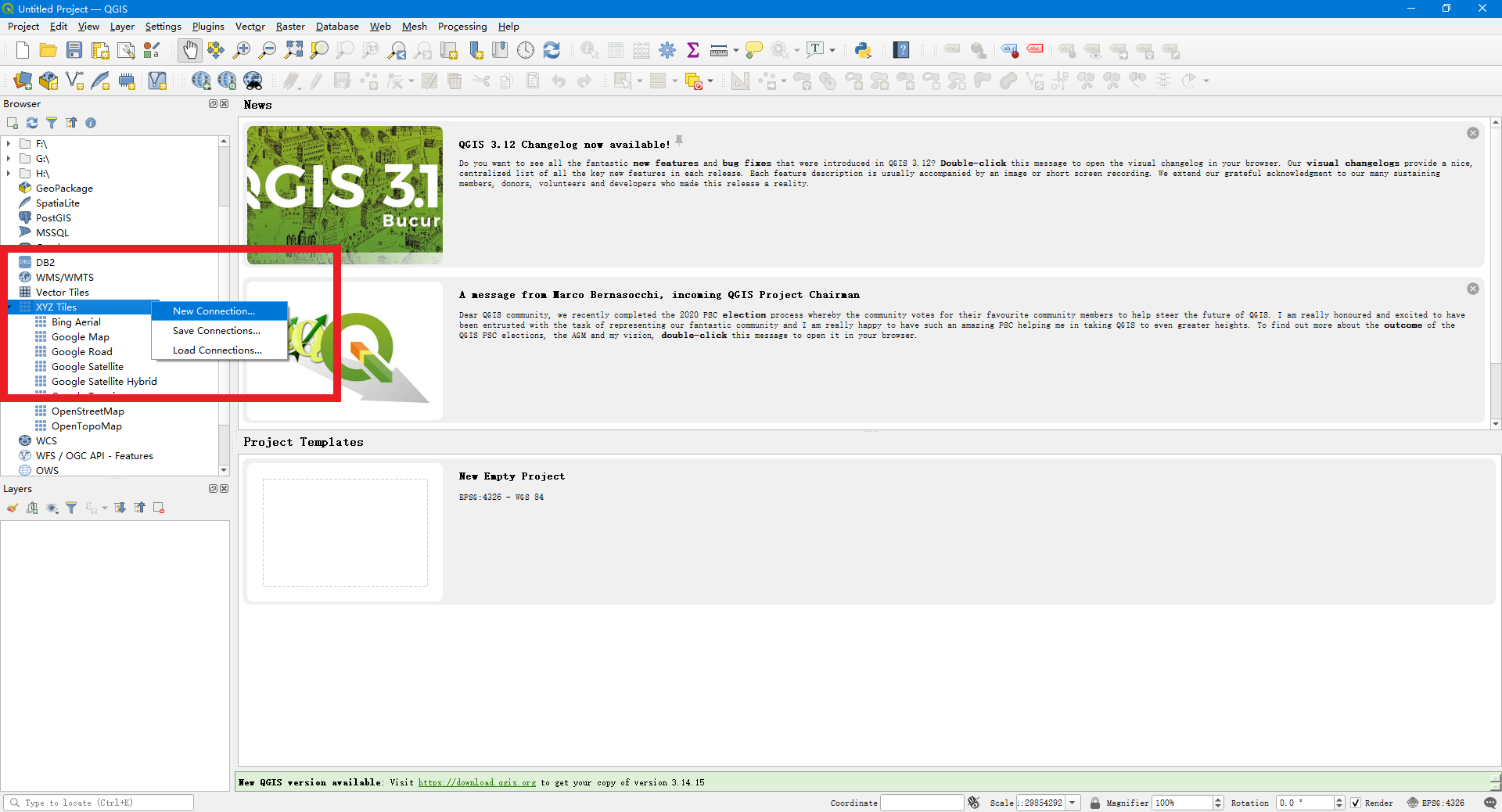Collapse all items in Browser panel
Image resolution: width=1502 pixels, height=812 pixels.
(71, 123)
